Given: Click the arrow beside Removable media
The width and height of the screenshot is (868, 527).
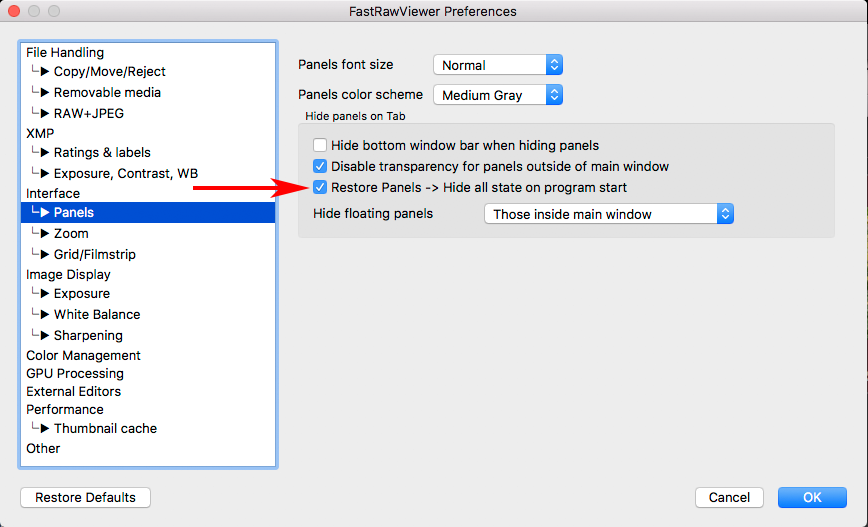Looking at the screenshot, I should (x=45, y=93).
